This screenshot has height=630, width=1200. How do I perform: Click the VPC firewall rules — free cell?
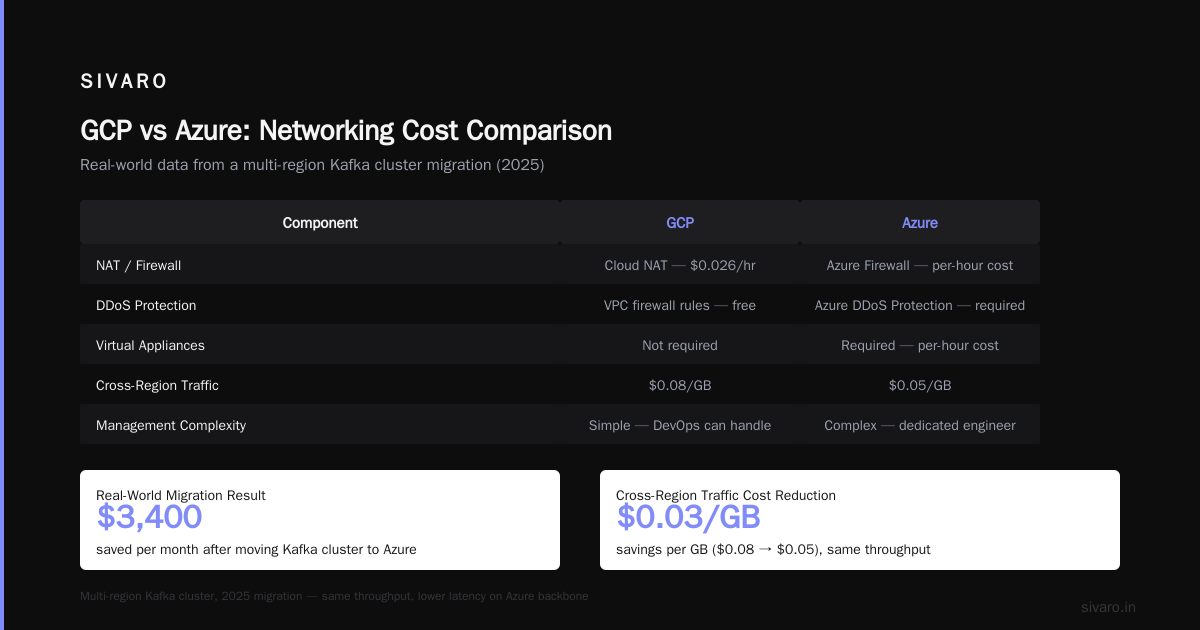pos(680,306)
